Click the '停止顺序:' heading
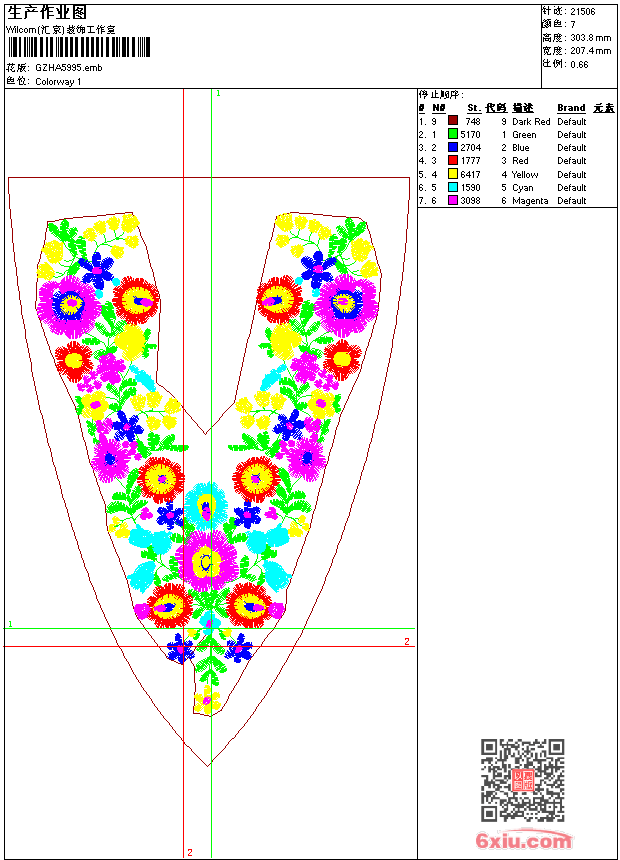620x860 pixels. [x=441, y=95]
